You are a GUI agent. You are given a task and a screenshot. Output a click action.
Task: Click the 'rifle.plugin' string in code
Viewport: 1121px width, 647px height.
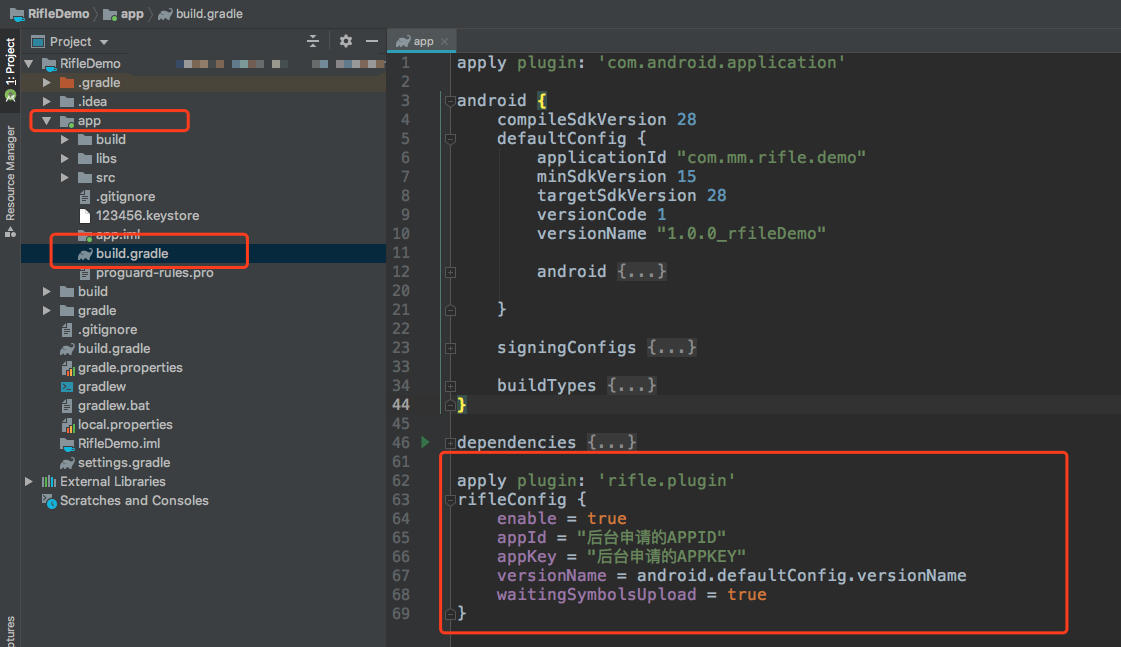coord(666,480)
